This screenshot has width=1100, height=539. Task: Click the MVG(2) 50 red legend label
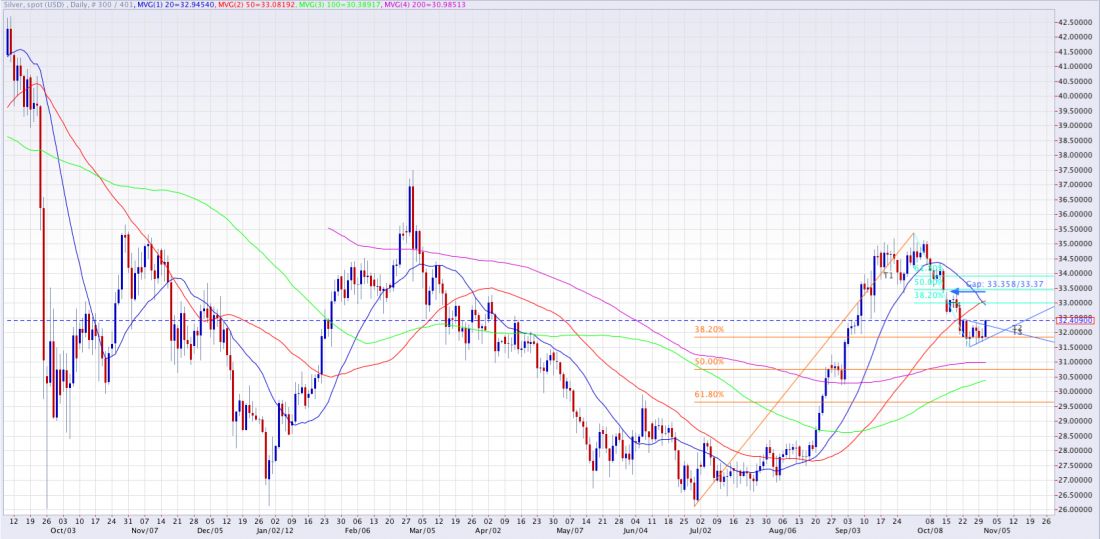click(x=252, y=5)
